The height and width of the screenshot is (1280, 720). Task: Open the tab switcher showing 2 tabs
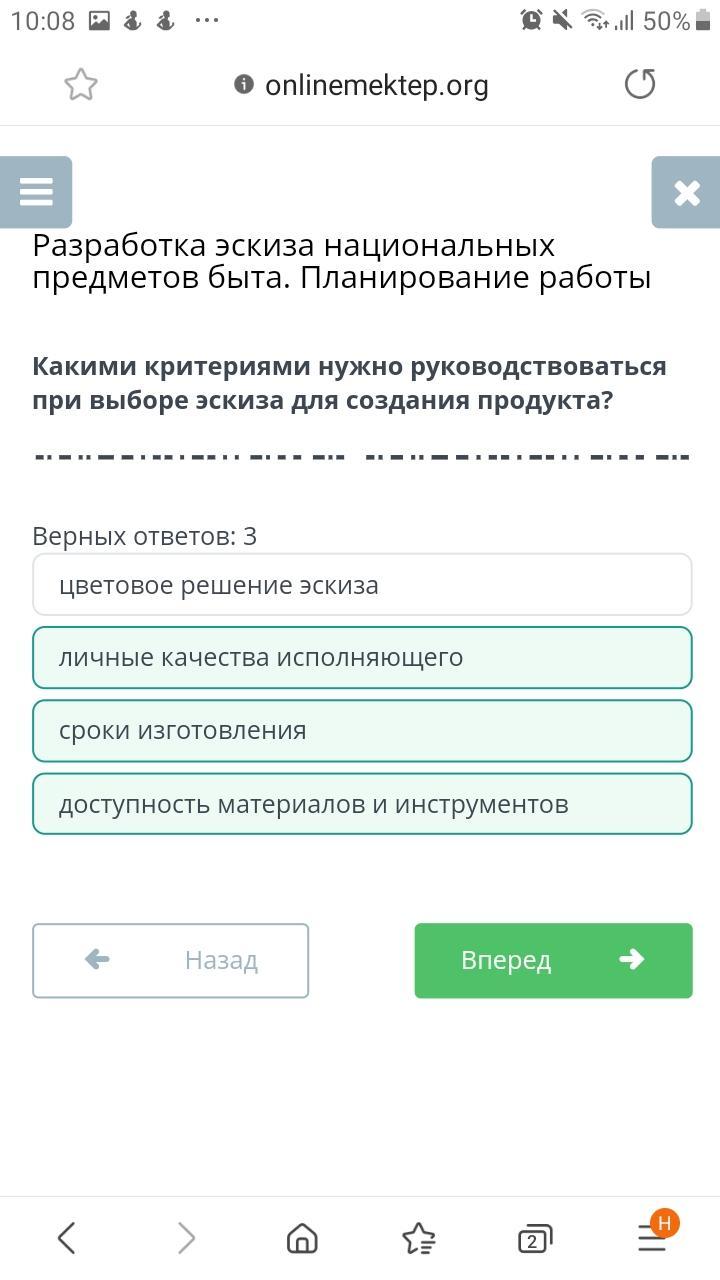(535, 1240)
